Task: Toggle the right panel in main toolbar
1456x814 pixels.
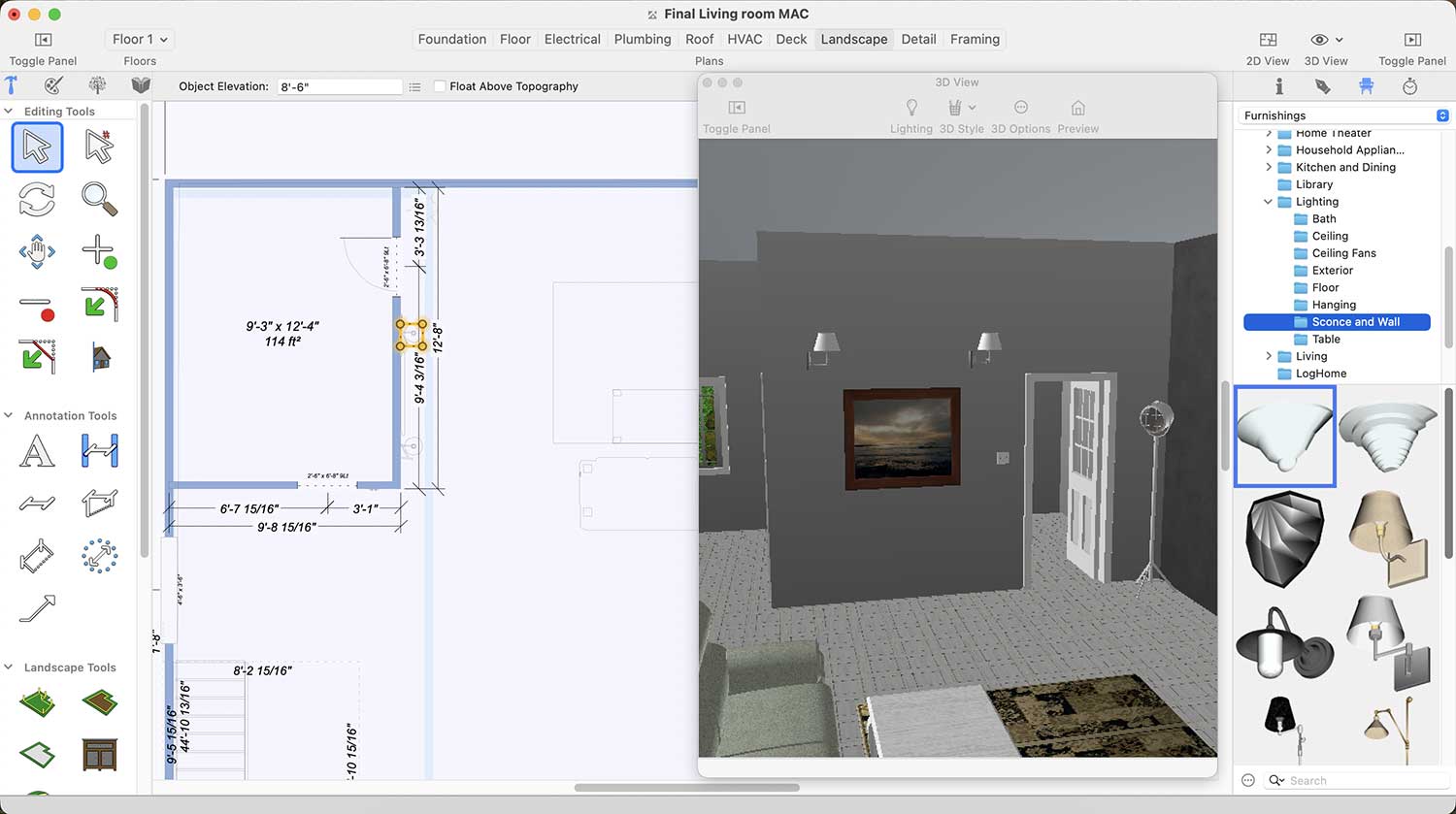Action: click(1412, 40)
